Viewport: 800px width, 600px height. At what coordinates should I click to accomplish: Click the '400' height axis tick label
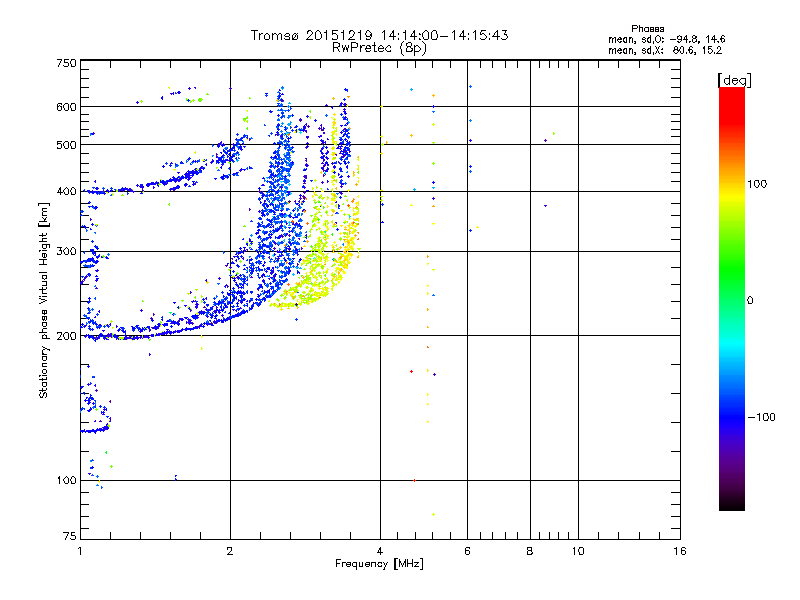pos(66,192)
